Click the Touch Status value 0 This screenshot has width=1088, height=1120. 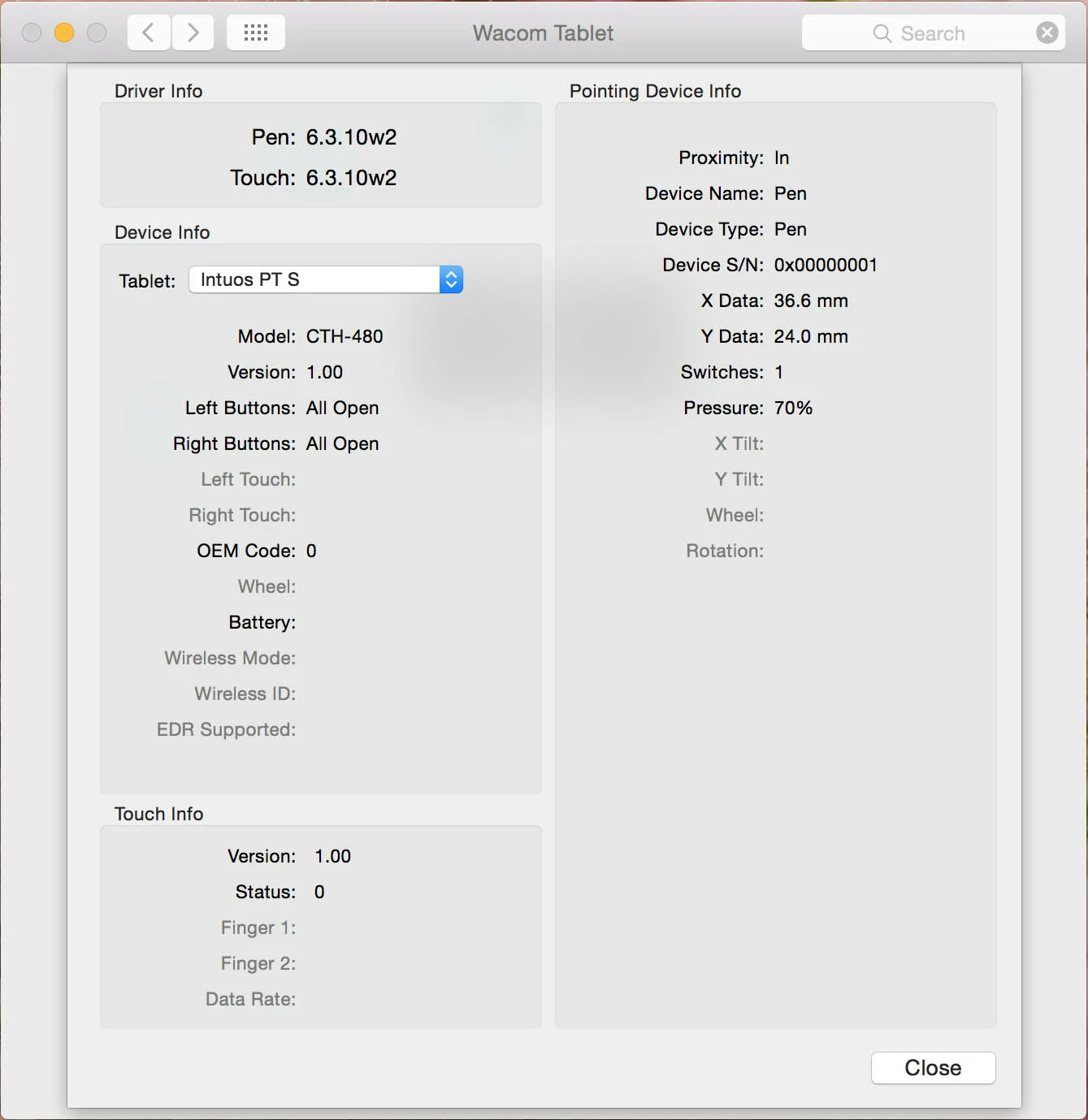pyautogui.click(x=319, y=892)
